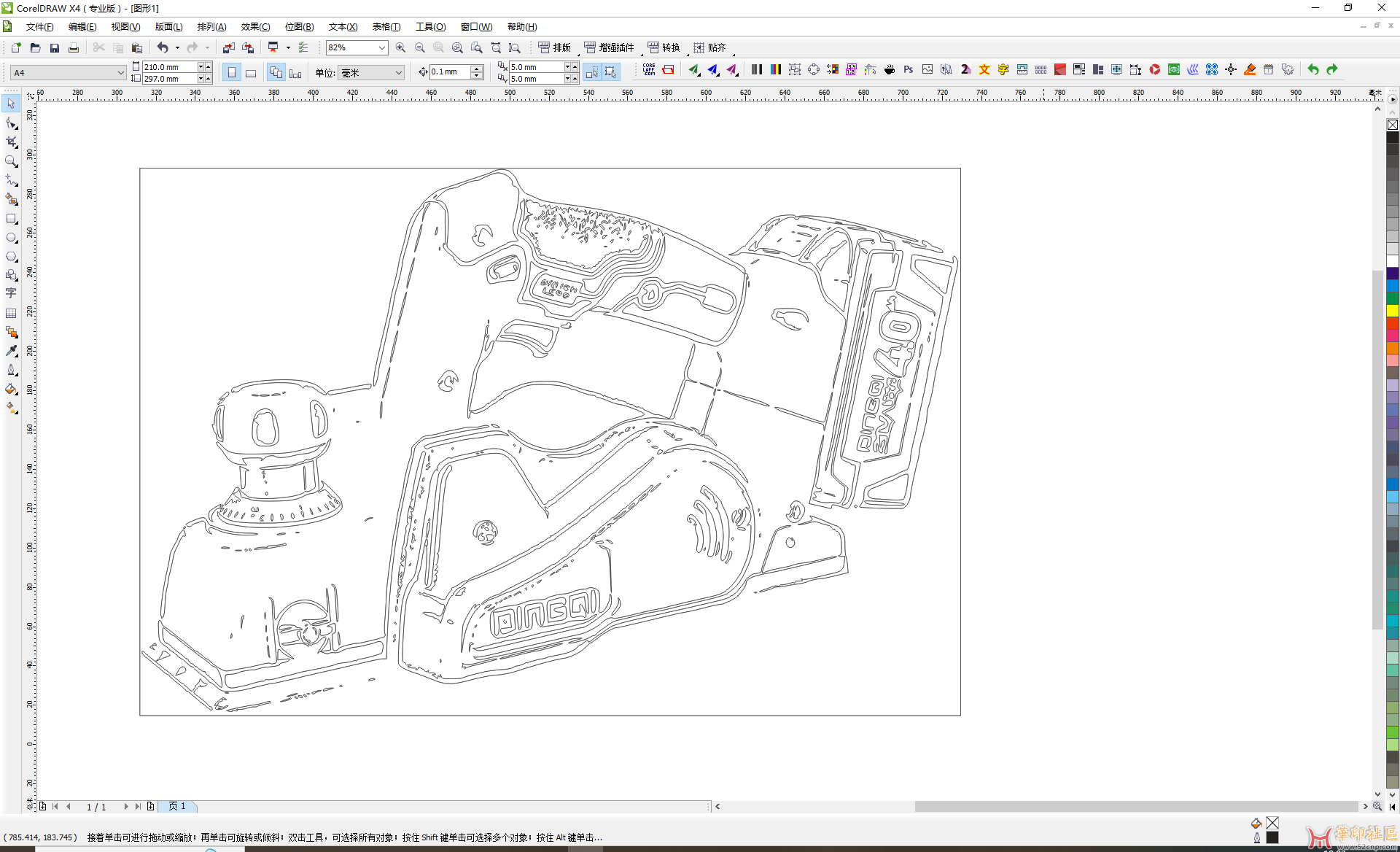Go to the next page arrow
Viewport: 1400px width, 852px height.
[126, 806]
